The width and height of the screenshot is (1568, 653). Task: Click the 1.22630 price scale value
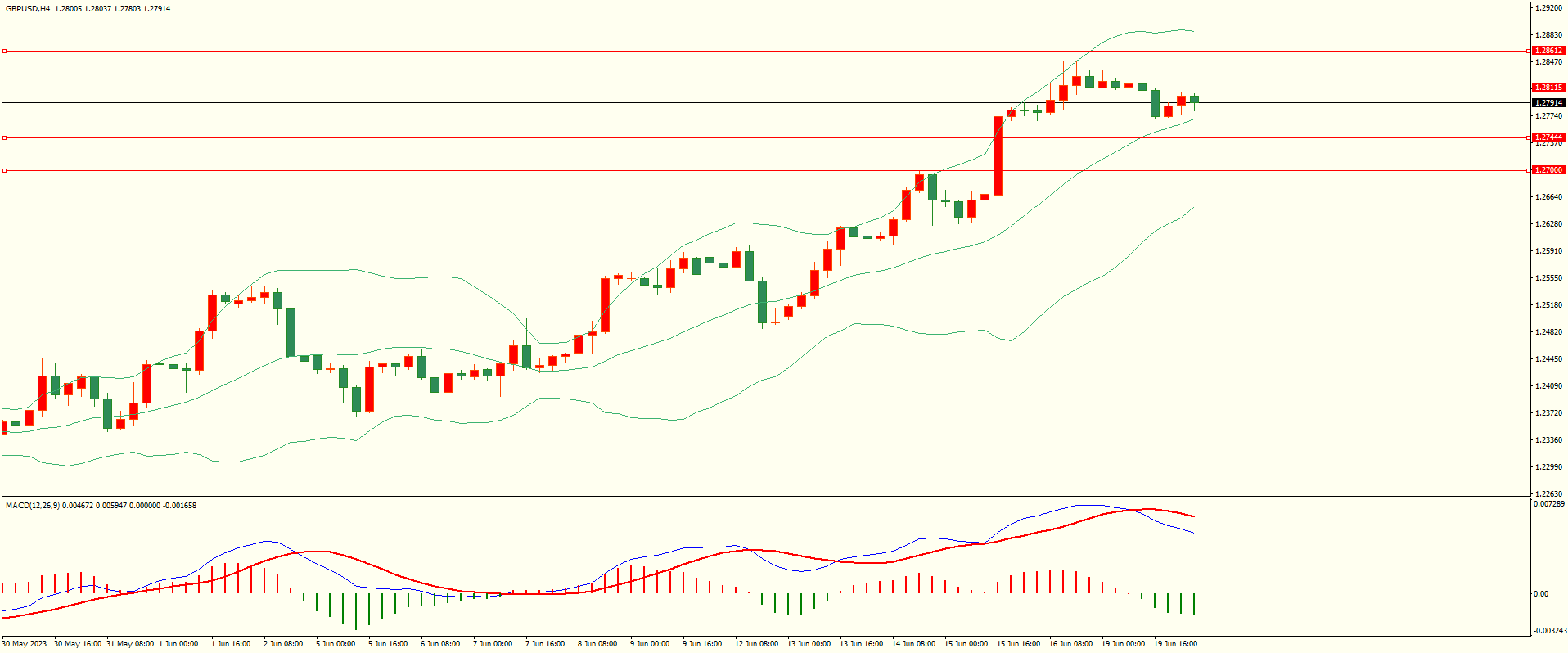[x=1549, y=494]
